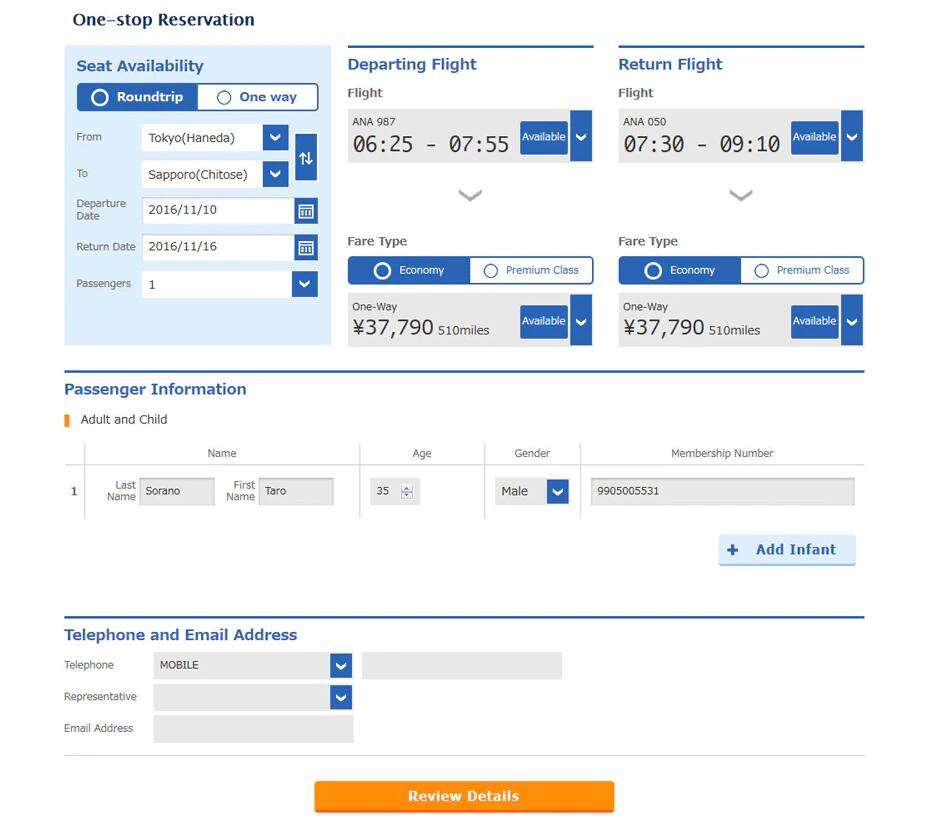Open the Representative dropdown

(340, 697)
